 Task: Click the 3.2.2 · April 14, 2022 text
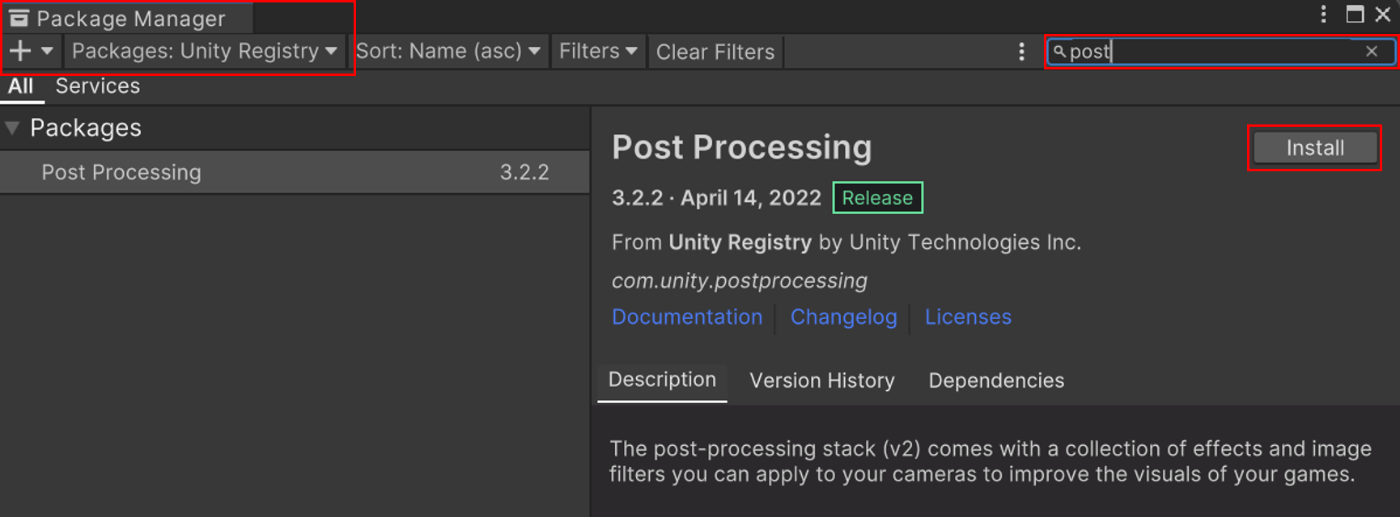tap(716, 198)
